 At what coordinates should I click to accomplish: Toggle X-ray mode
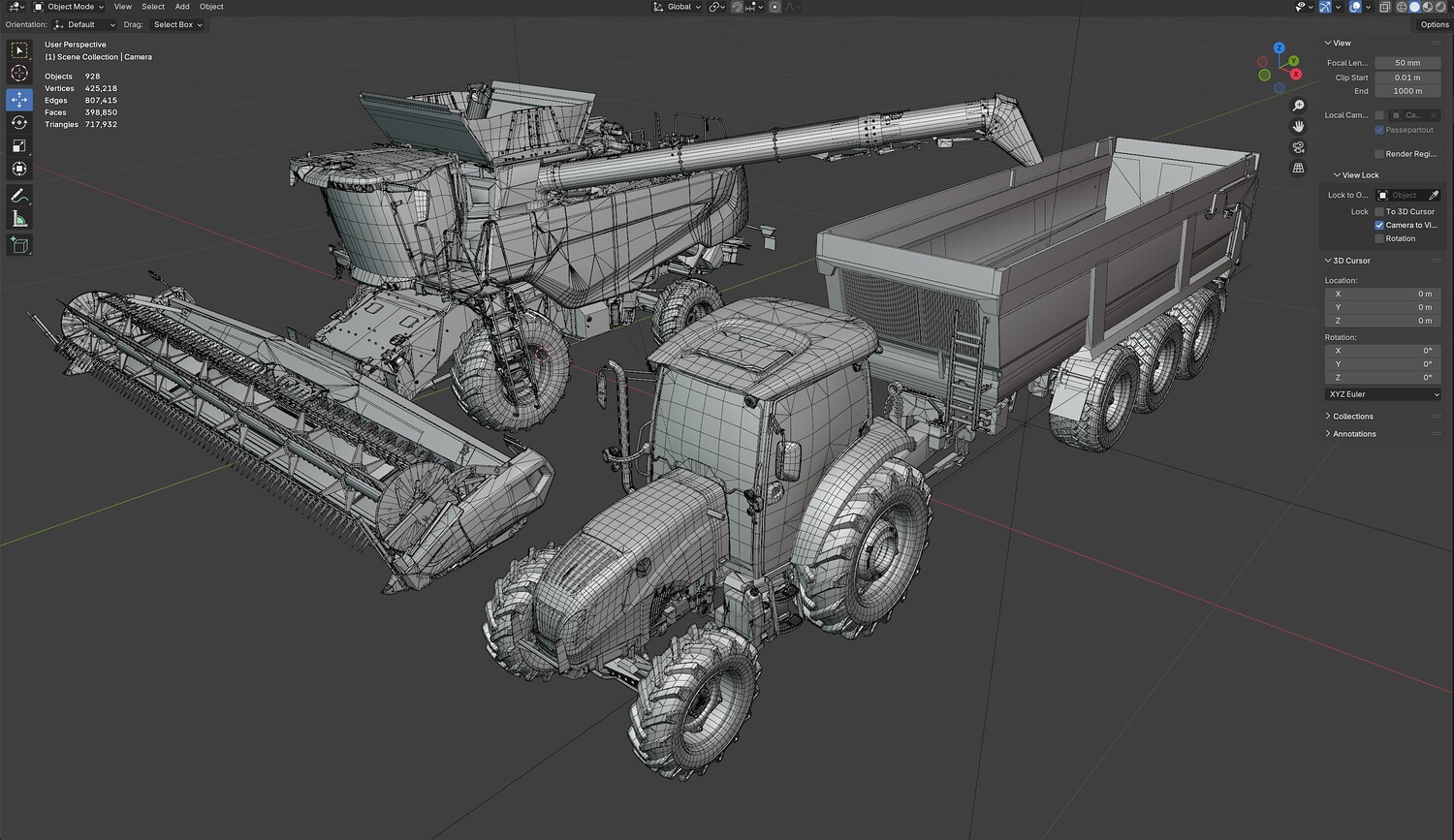(1385, 7)
